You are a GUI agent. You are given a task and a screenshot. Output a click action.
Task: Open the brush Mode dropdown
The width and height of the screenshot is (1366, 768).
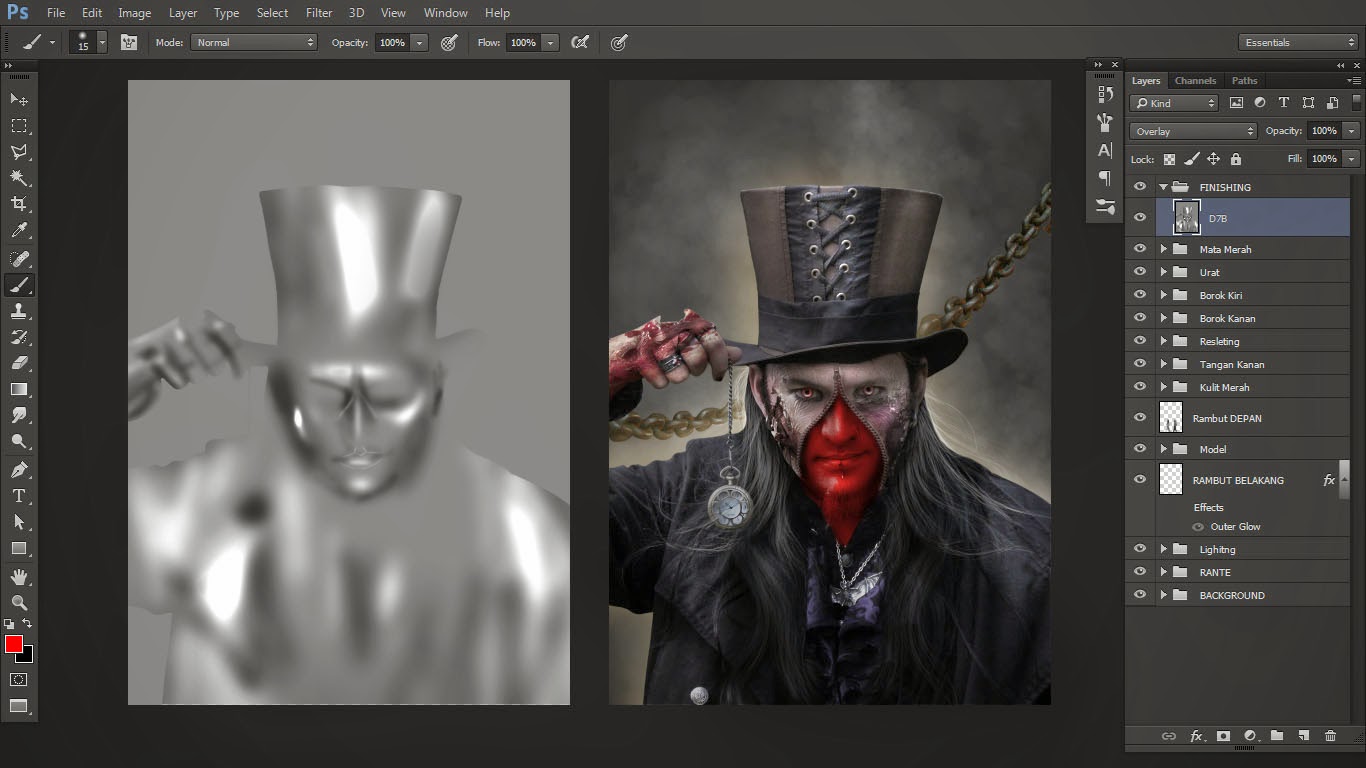(254, 43)
